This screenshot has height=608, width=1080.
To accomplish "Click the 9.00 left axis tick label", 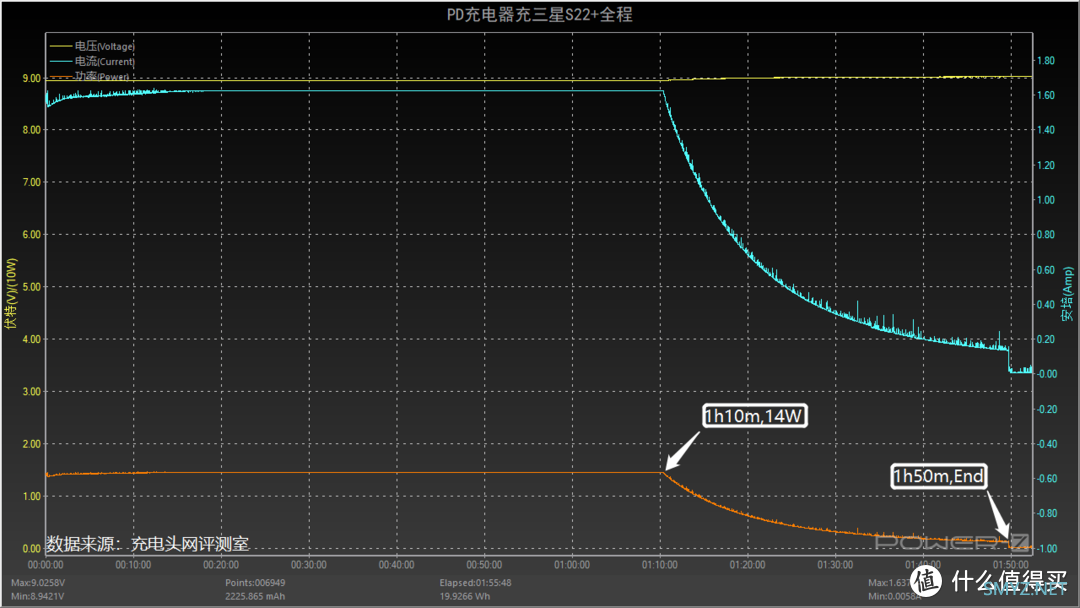I will pyautogui.click(x=32, y=78).
